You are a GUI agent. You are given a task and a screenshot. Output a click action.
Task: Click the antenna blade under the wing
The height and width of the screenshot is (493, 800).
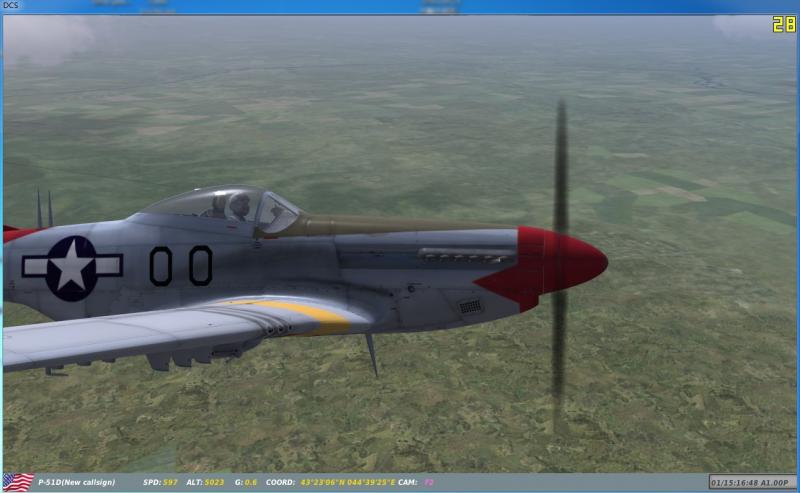(x=371, y=354)
